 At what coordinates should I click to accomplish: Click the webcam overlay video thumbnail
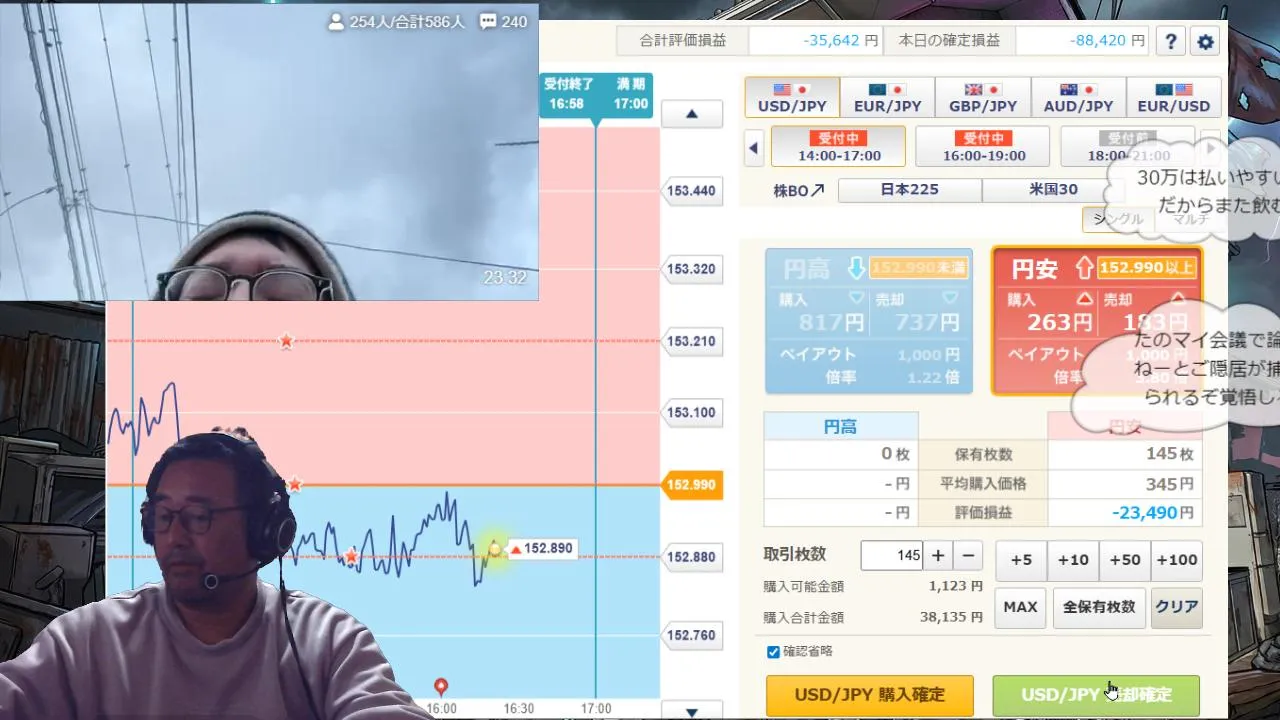269,152
